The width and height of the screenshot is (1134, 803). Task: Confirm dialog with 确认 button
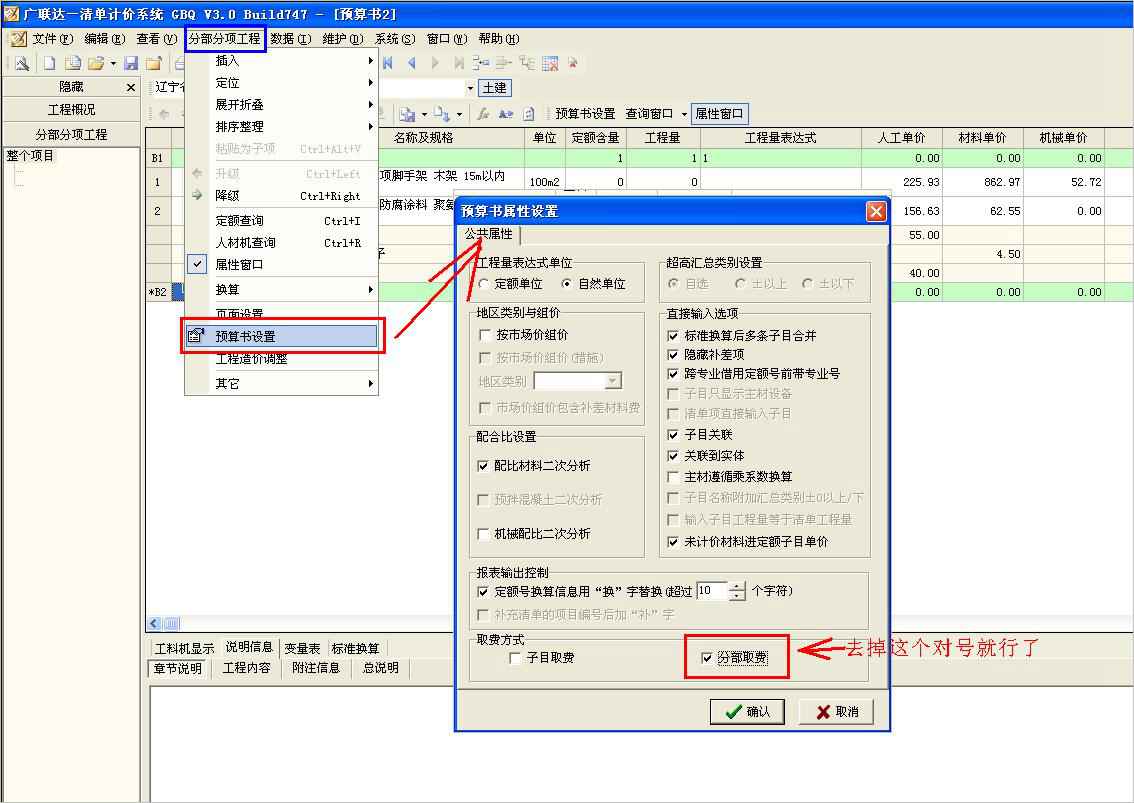[x=748, y=712]
